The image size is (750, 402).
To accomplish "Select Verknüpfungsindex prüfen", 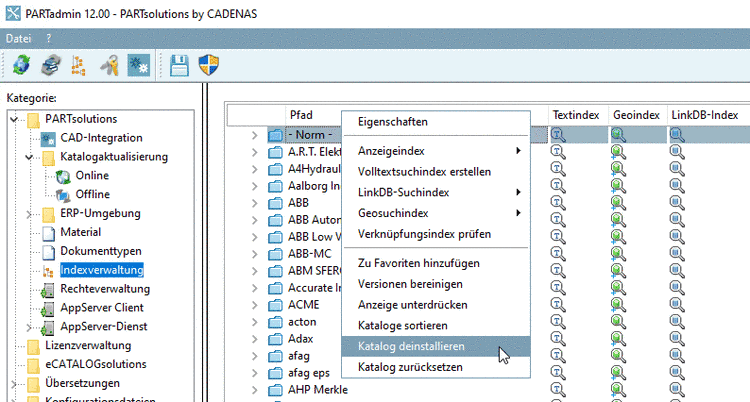I will 436,234.
